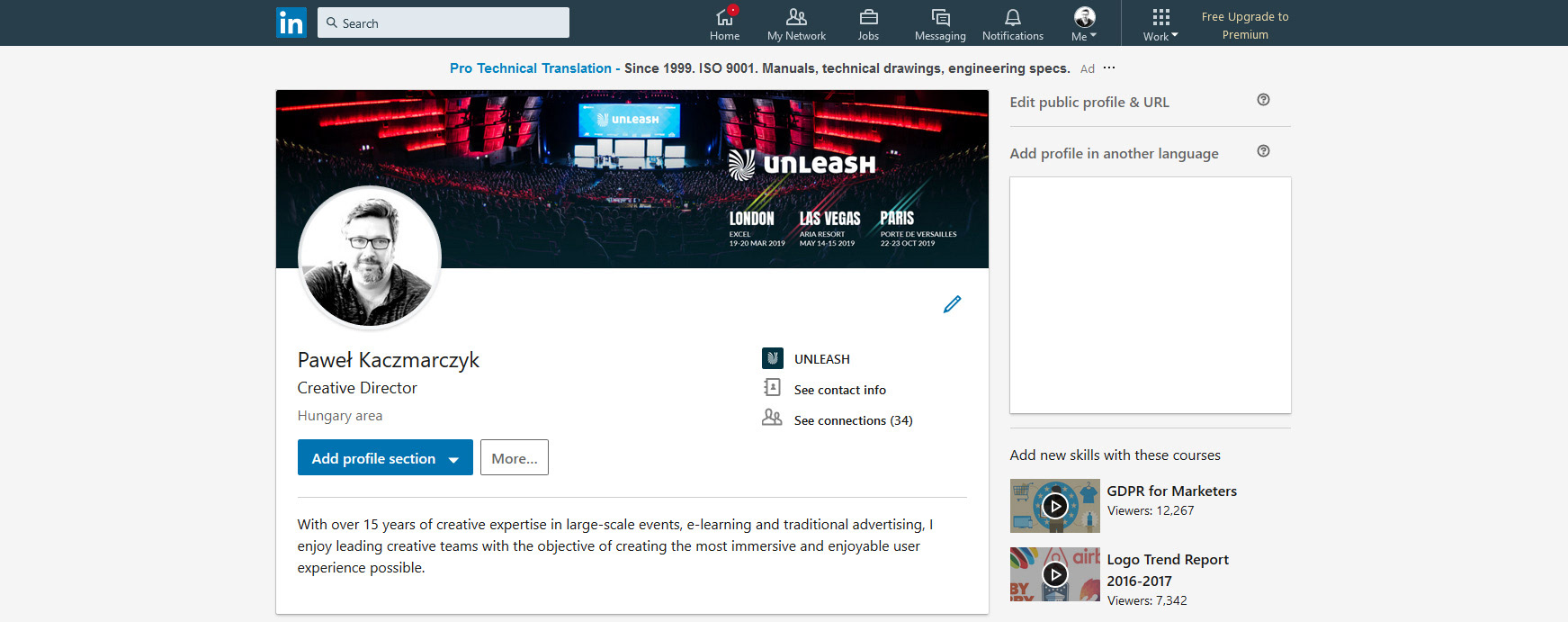Click the contact info card icon
This screenshot has height=622, width=1568.
coord(772,387)
